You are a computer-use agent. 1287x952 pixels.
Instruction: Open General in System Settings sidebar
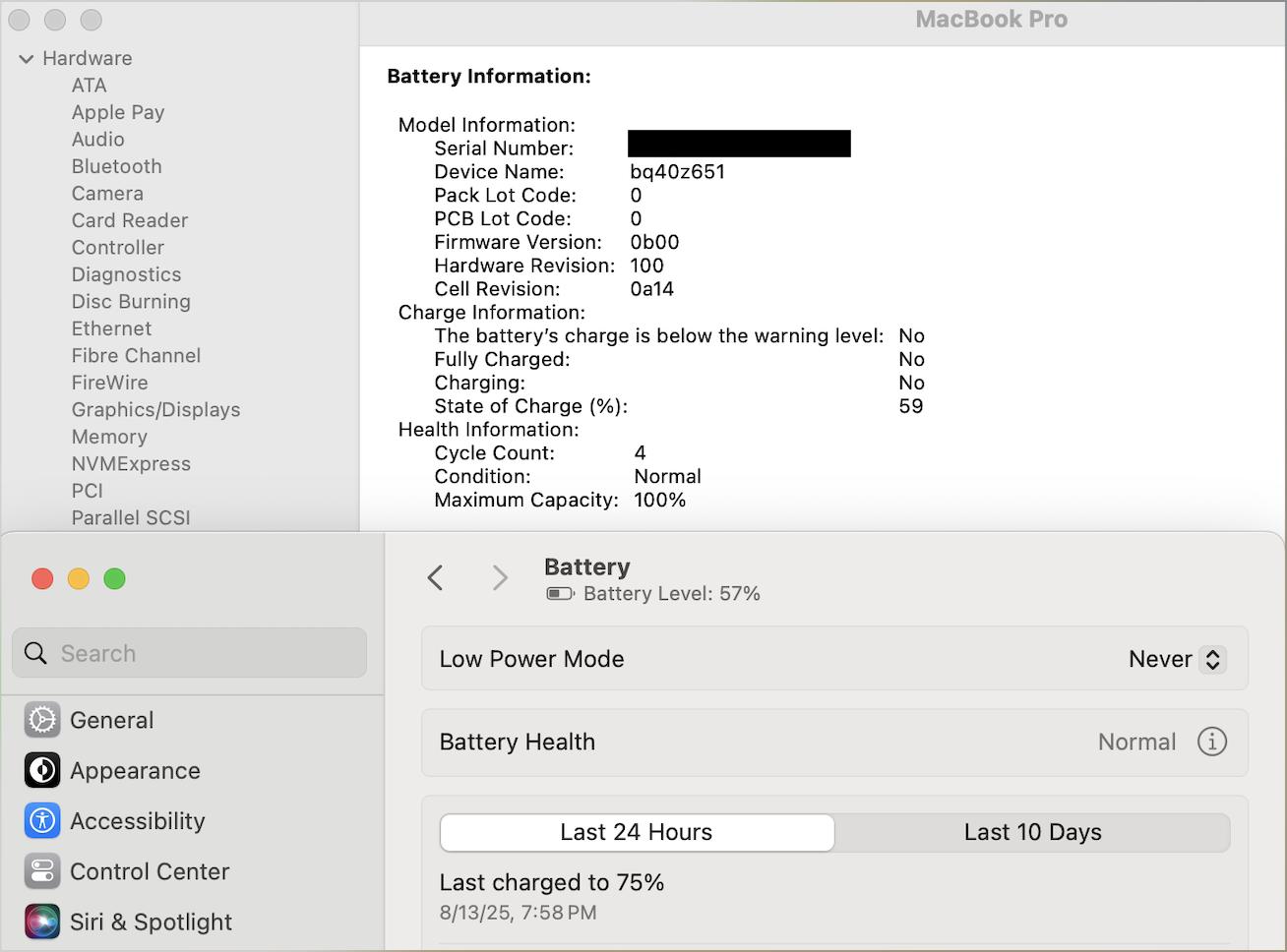click(111, 720)
